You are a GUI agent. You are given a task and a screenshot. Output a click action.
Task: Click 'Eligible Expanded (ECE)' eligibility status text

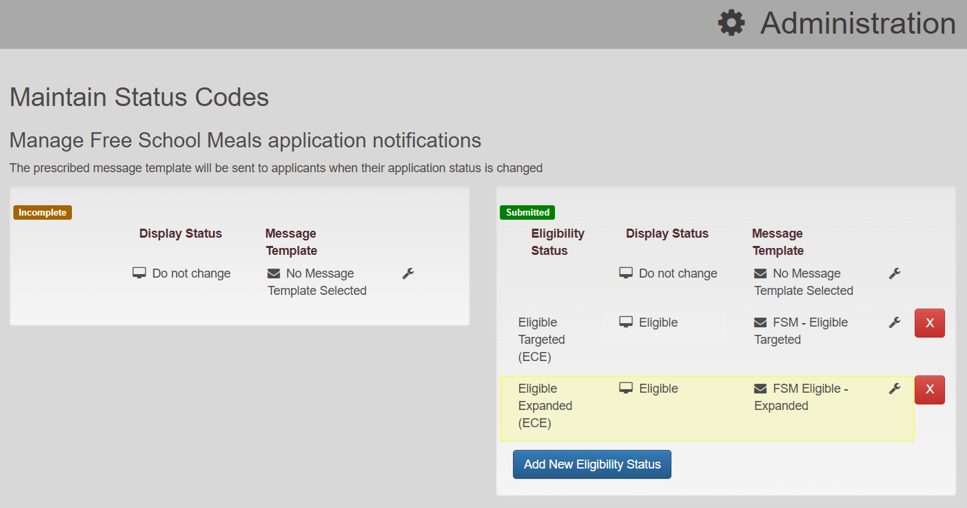click(x=545, y=406)
